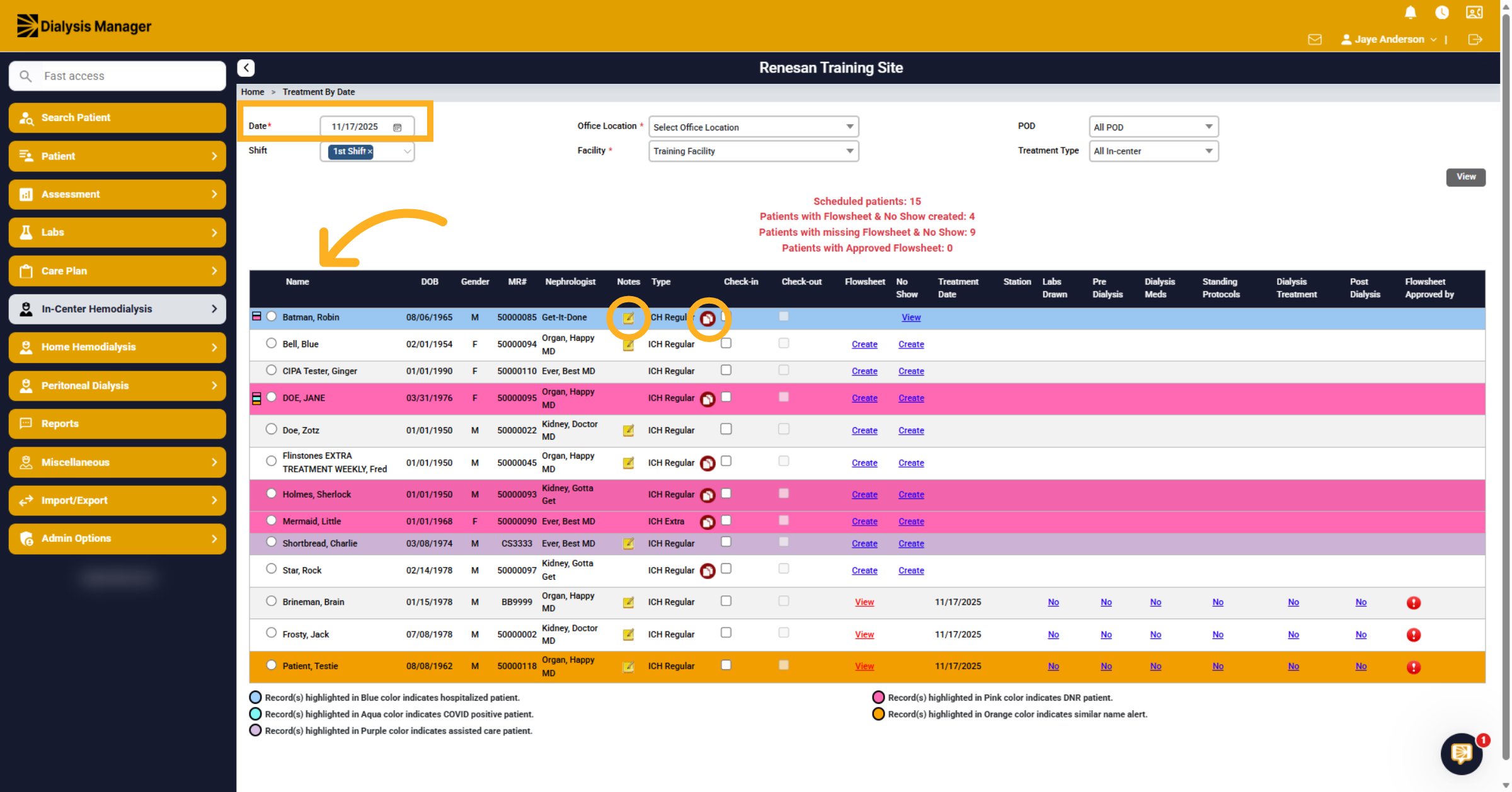Open the notifications bell icon
The width and height of the screenshot is (1512, 792).
pyautogui.click(x=1411, y=12)
